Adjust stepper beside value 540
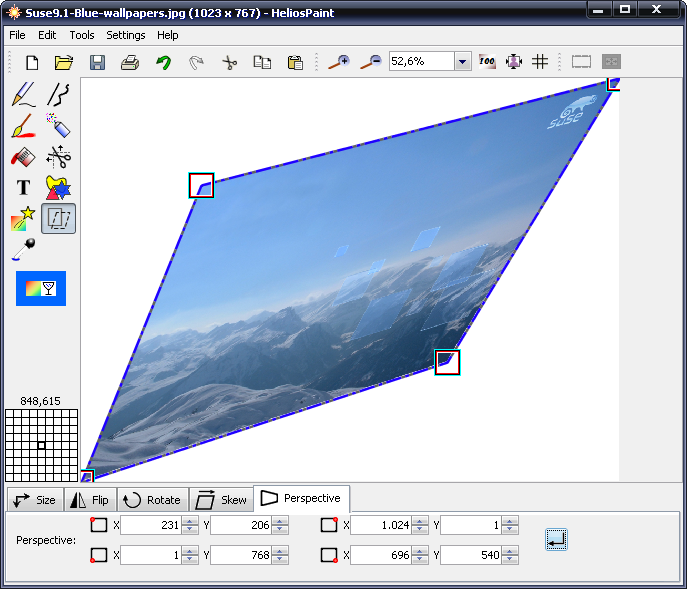The width and height of the screenshot is (687, 589). click(x=510, y=555)
